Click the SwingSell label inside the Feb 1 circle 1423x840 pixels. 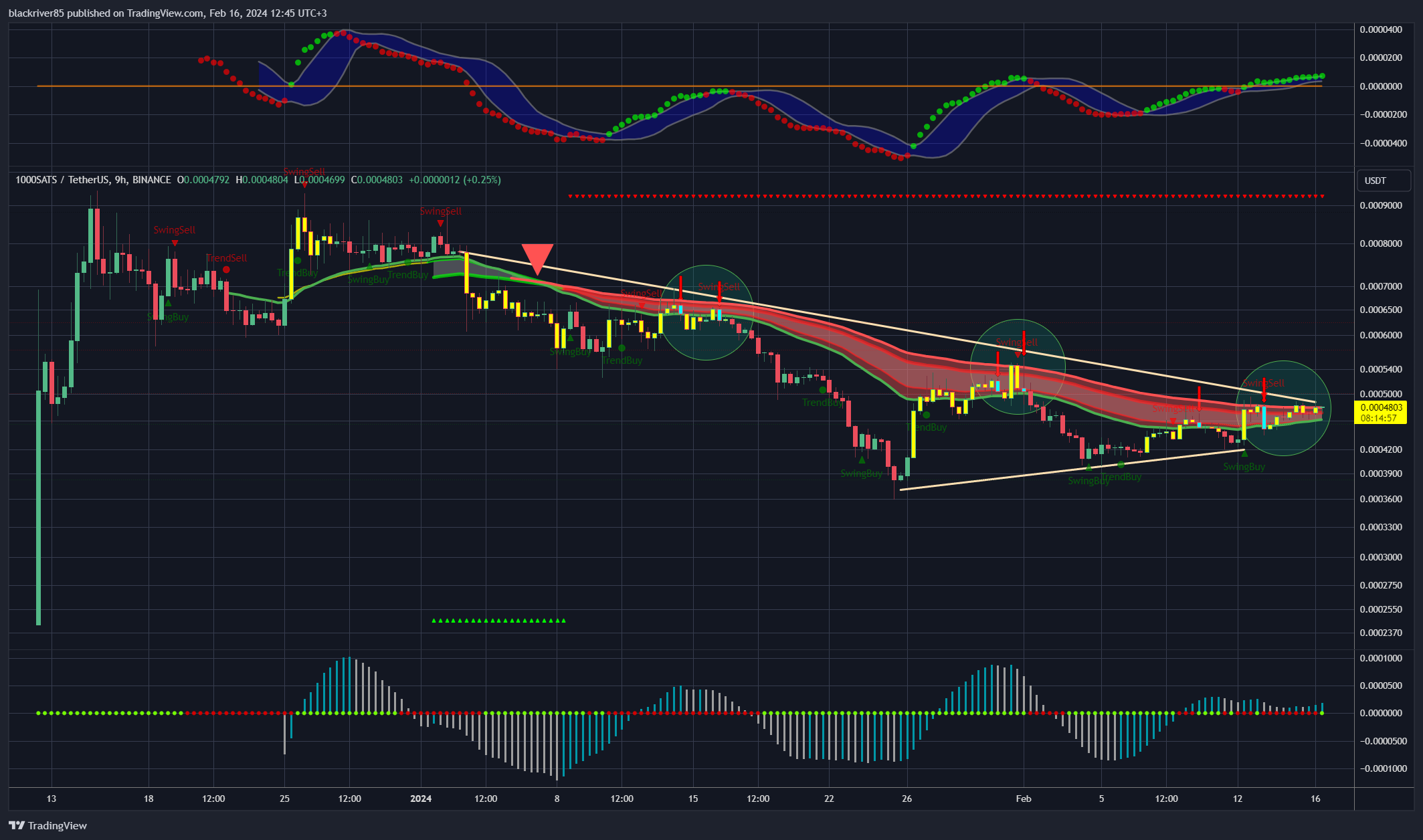(1017, 342)
